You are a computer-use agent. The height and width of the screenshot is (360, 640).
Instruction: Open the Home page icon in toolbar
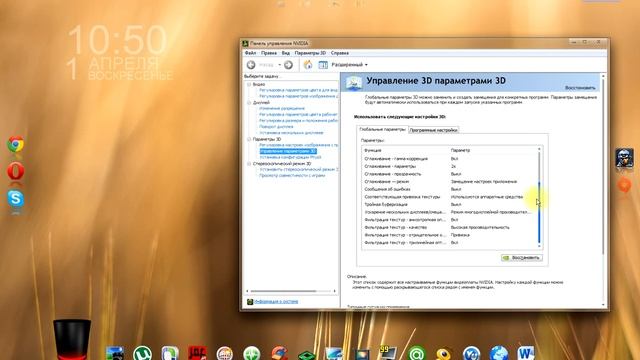(x=308, y=64)
